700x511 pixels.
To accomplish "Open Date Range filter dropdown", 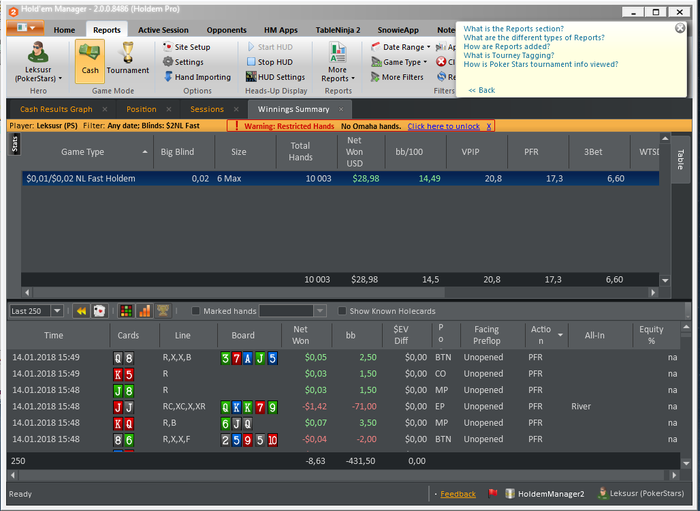I will point(400,47).
